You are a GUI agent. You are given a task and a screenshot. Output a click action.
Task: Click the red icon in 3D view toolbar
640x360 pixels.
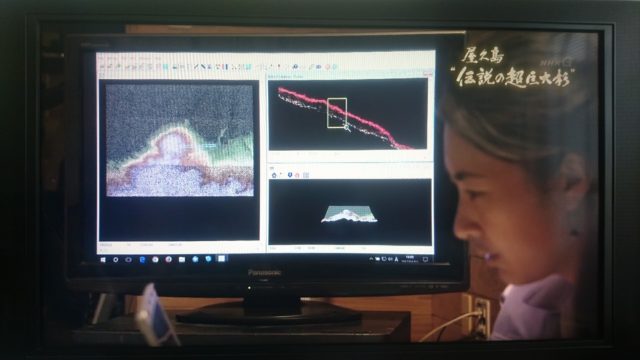[x=298, y=175]
